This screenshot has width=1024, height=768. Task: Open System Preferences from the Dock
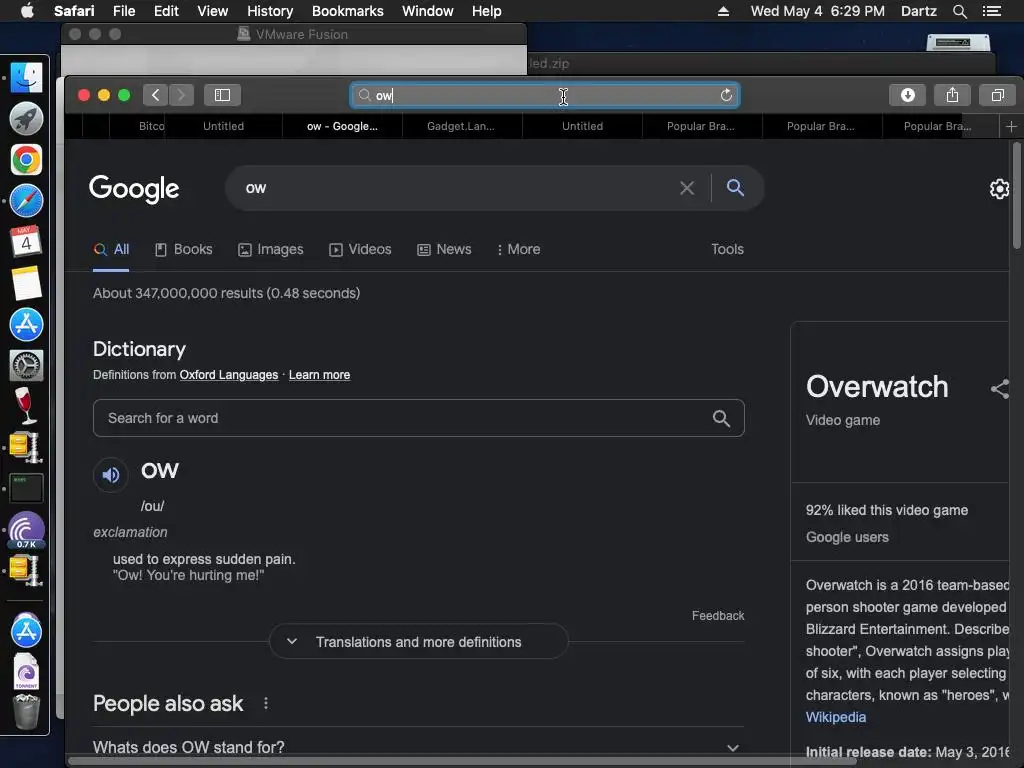(x=26, y=365)
